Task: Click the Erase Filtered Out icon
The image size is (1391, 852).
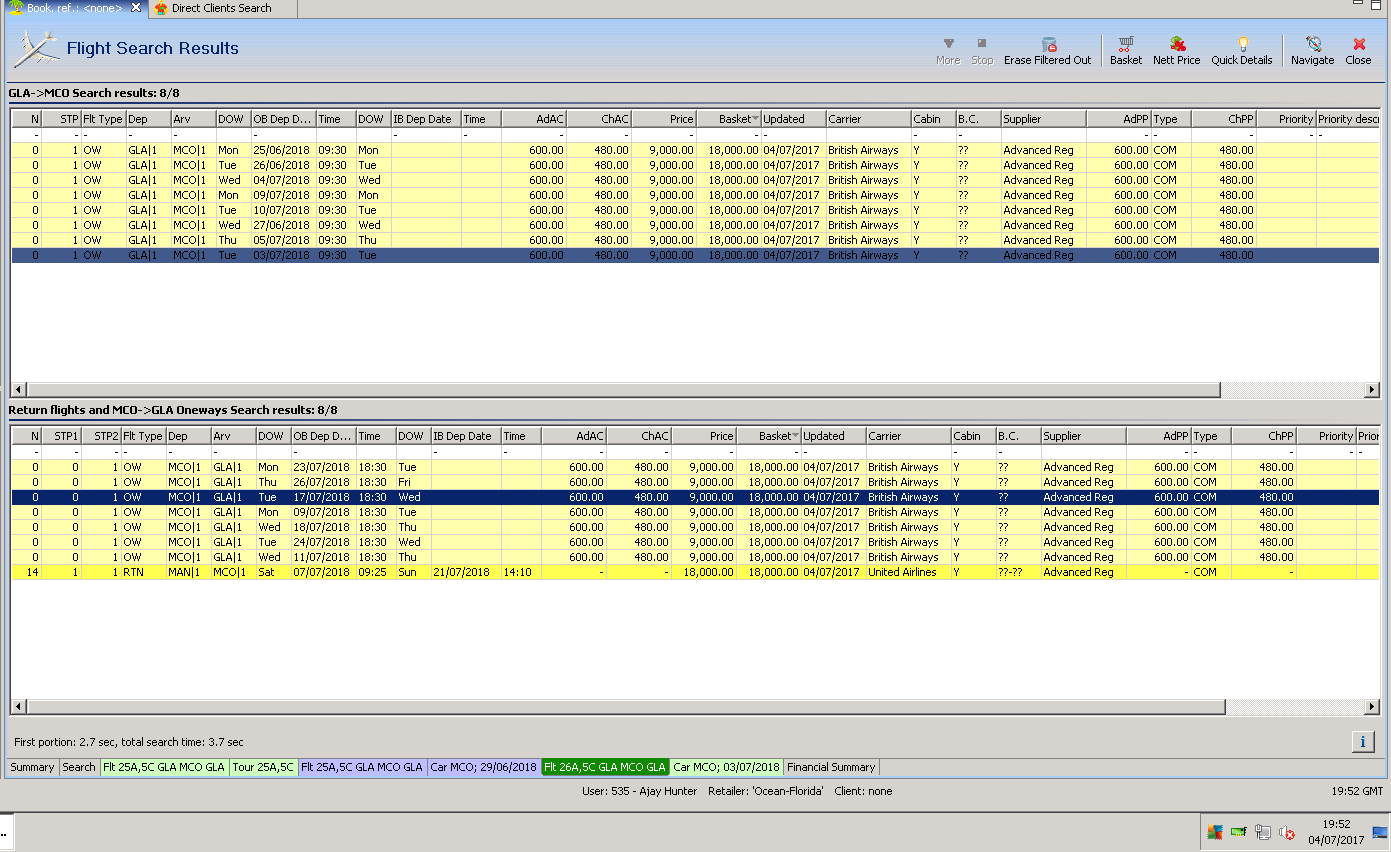Action: [x=1048, y=44]
